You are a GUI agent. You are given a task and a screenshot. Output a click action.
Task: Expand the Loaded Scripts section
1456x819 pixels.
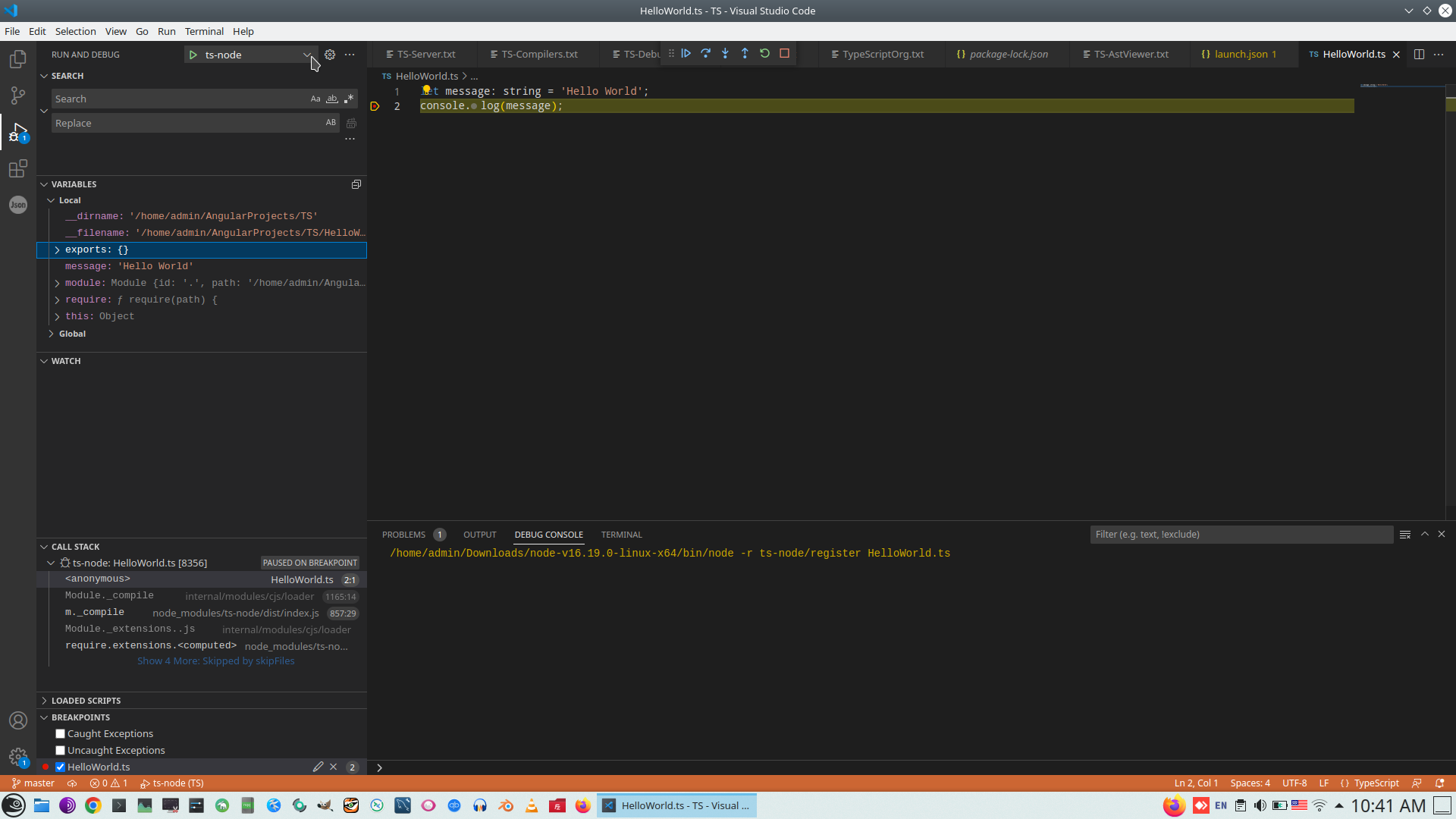(86, 701)
